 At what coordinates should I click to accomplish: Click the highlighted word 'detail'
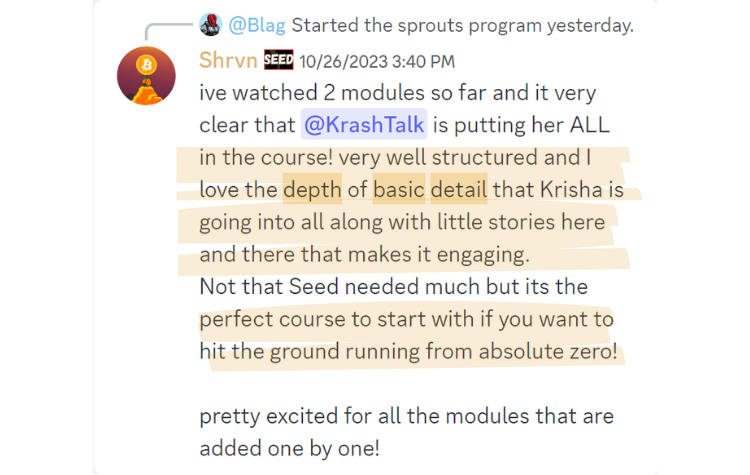[459, 189]
